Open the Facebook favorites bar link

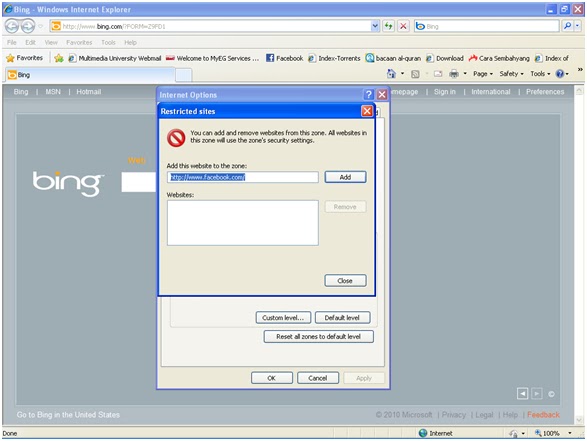(285, 58)
